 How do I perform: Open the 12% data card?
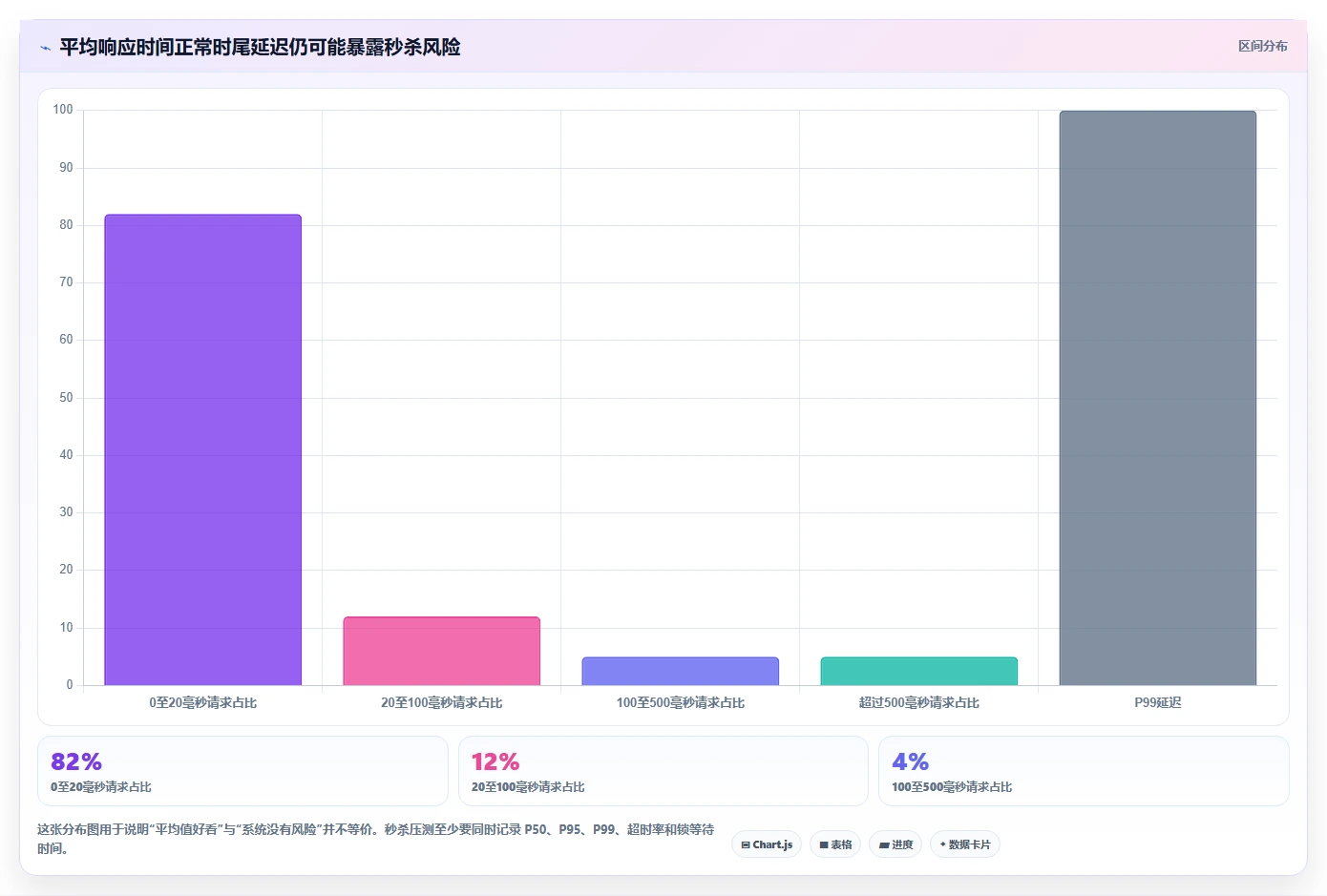pyautogui.click(x=663, y=771)
